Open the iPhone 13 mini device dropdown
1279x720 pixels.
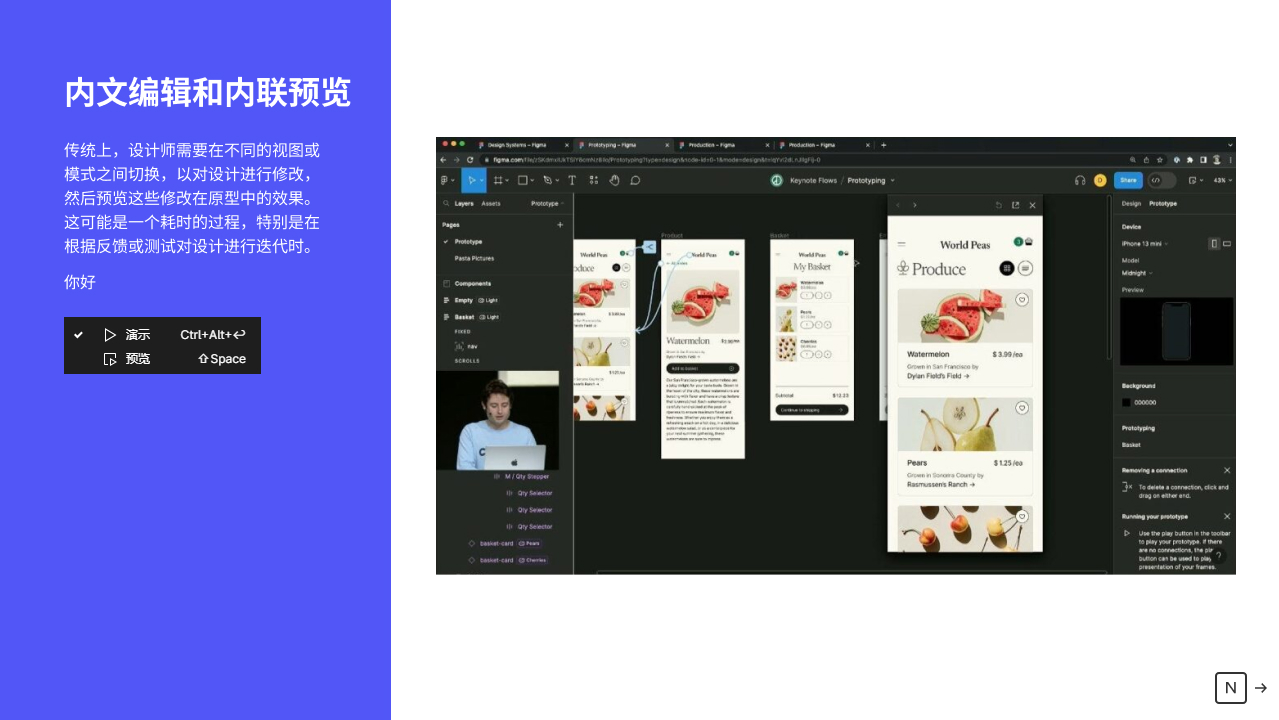point(1146,243)
